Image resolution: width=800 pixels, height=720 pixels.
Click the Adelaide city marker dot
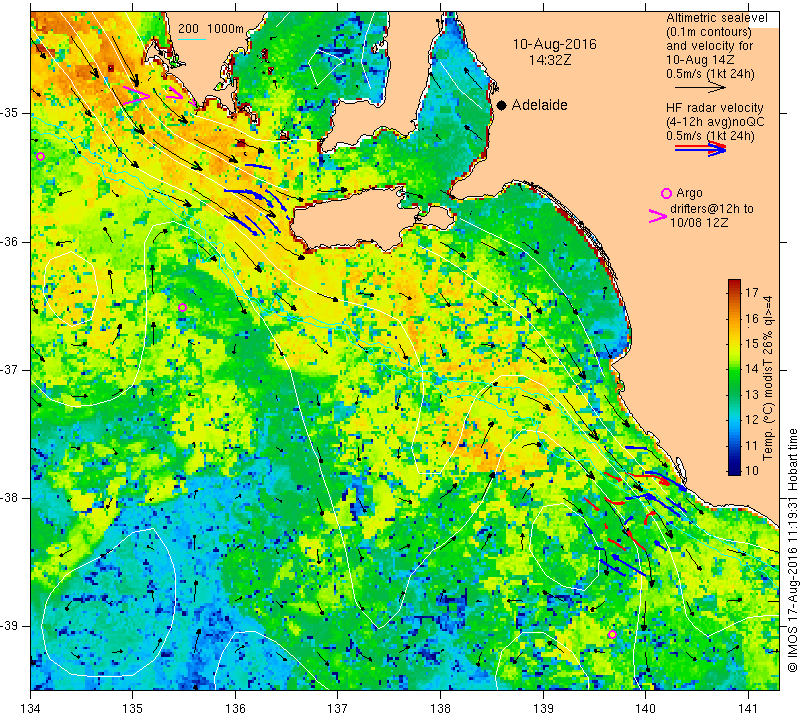click(x=502, y=105)
